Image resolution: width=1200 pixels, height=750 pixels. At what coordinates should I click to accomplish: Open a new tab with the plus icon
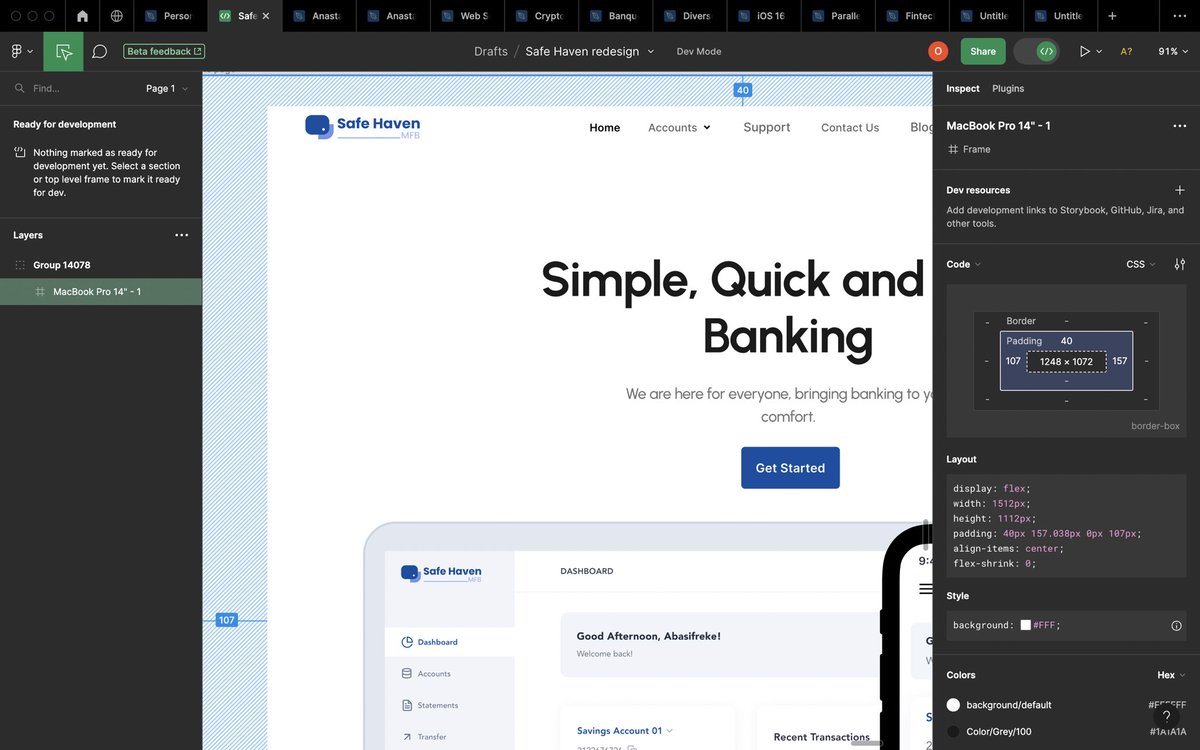click(x=1112, y=16)
